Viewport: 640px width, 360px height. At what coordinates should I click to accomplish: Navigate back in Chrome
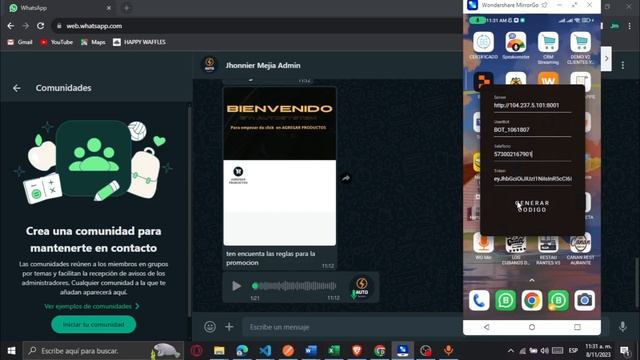(x=11, y=26)
